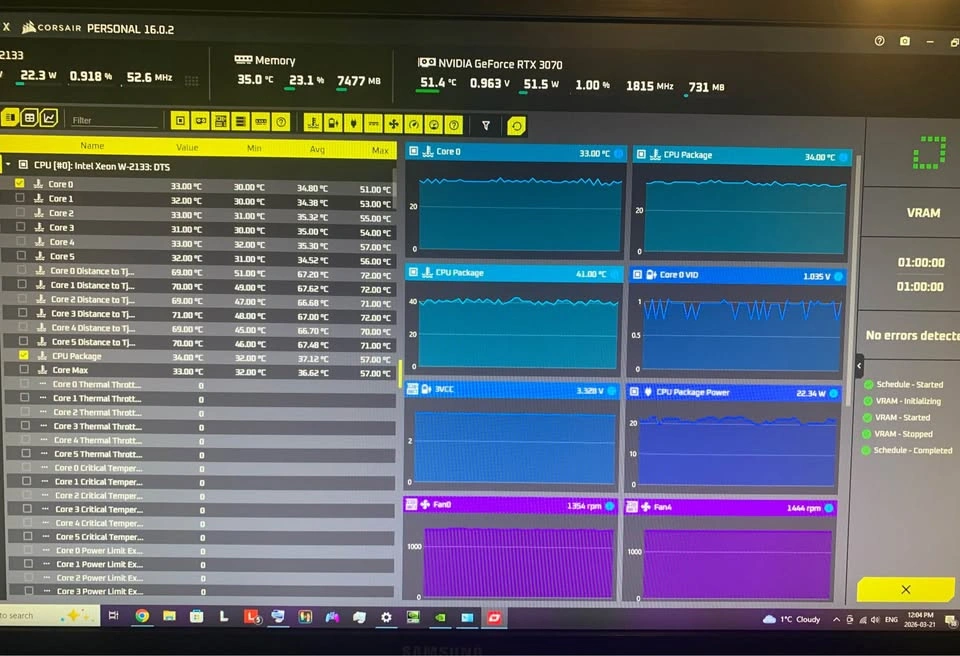The width and height of the screenshot is (960, 656).
Task: Open Settings gear from the taskbar
Action: (386, 617)
